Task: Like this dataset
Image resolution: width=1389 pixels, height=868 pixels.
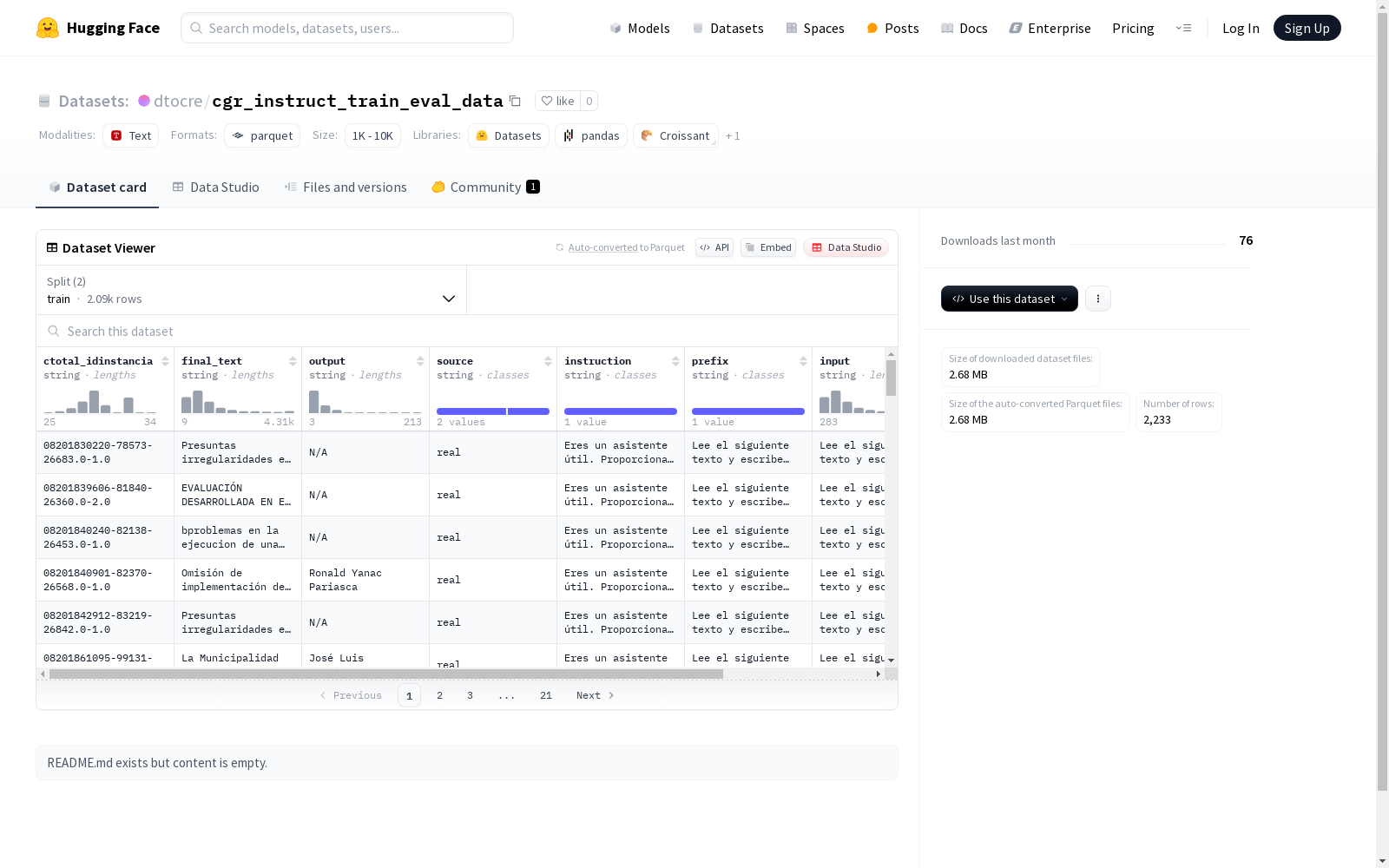Action: point(557,101)
